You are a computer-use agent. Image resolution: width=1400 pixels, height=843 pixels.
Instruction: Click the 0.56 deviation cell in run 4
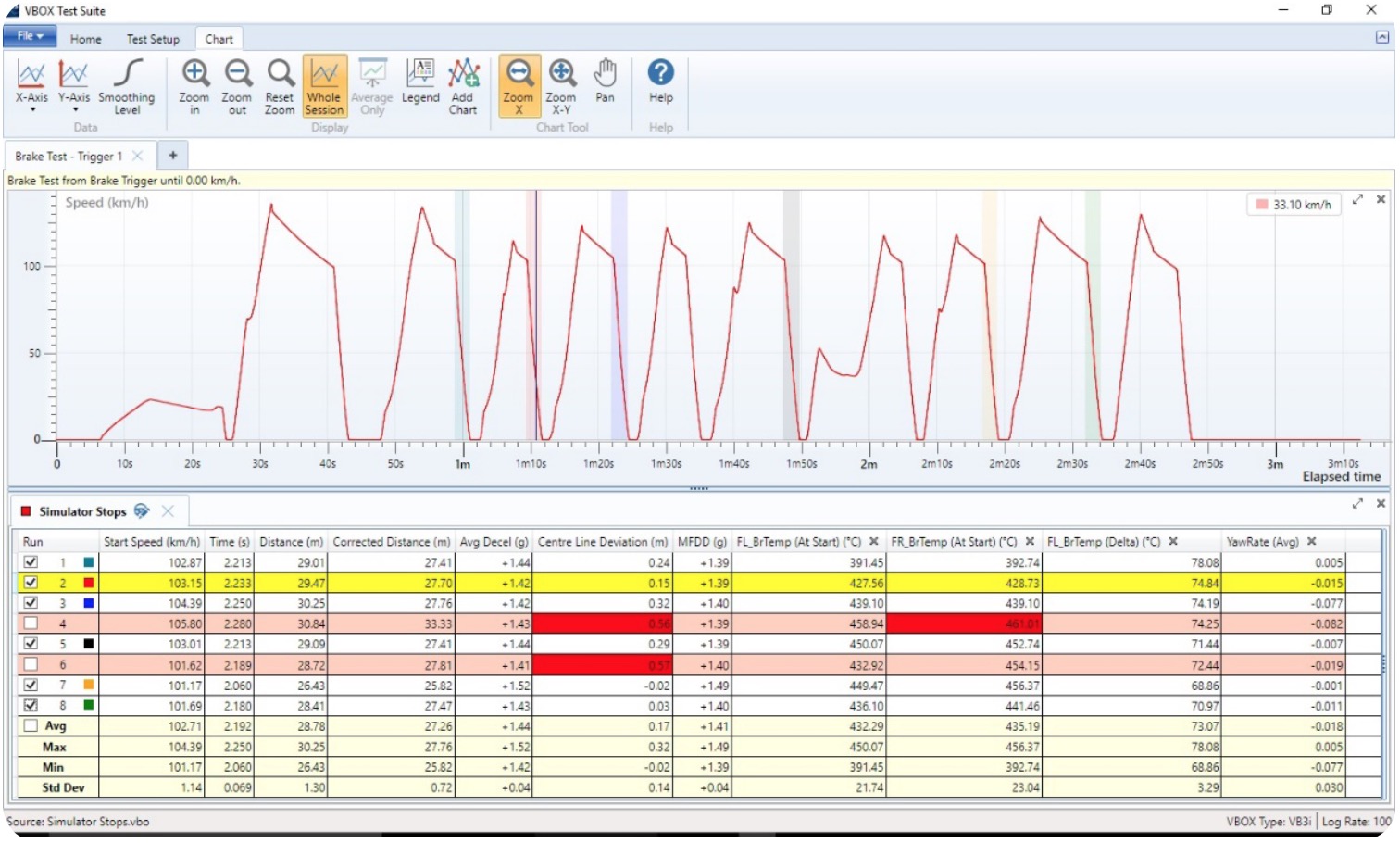pyautogui.click(x=603, y=623)
